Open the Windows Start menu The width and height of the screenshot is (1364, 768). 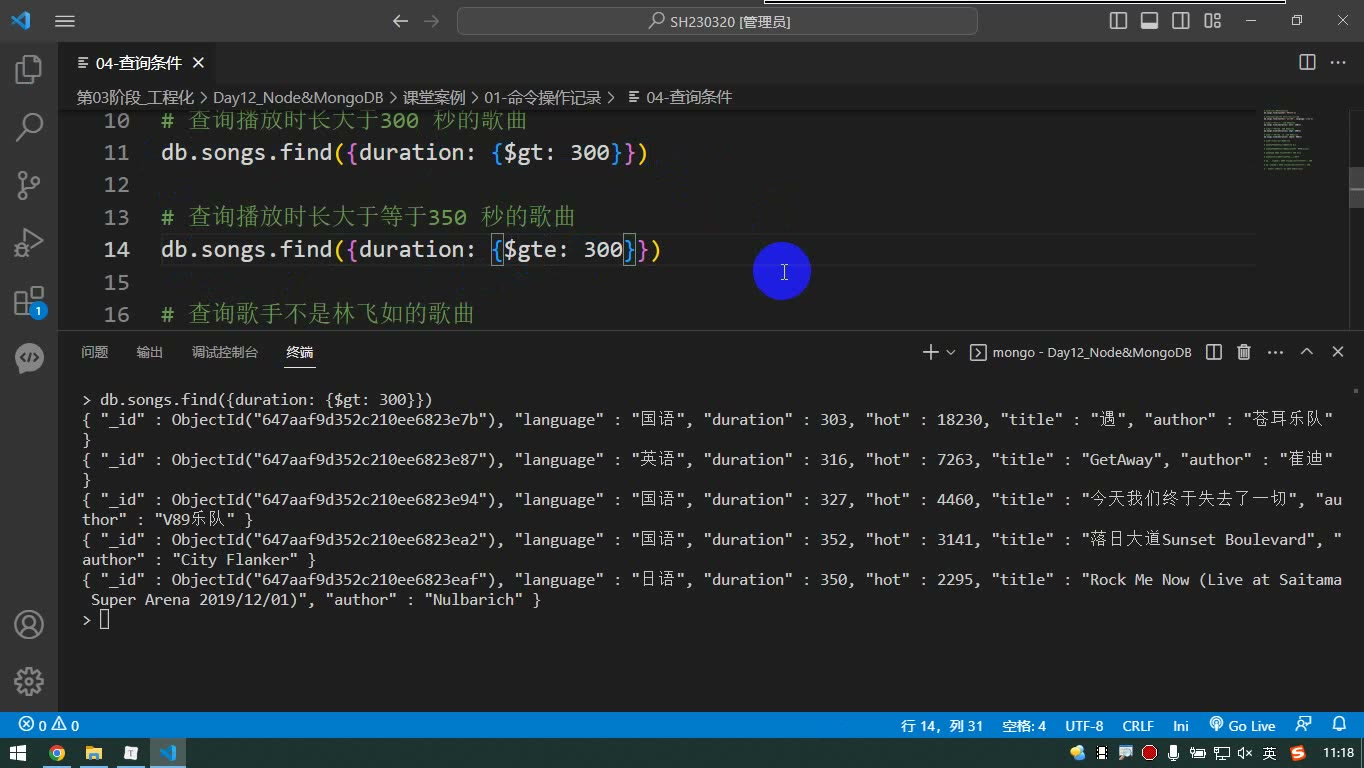pos(18,753)
